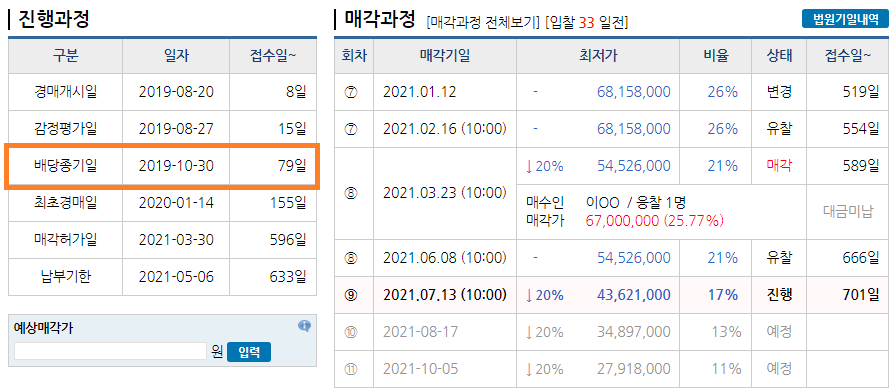
Task: Click the date 2019-08-27
Action: (x=176, y=129)
